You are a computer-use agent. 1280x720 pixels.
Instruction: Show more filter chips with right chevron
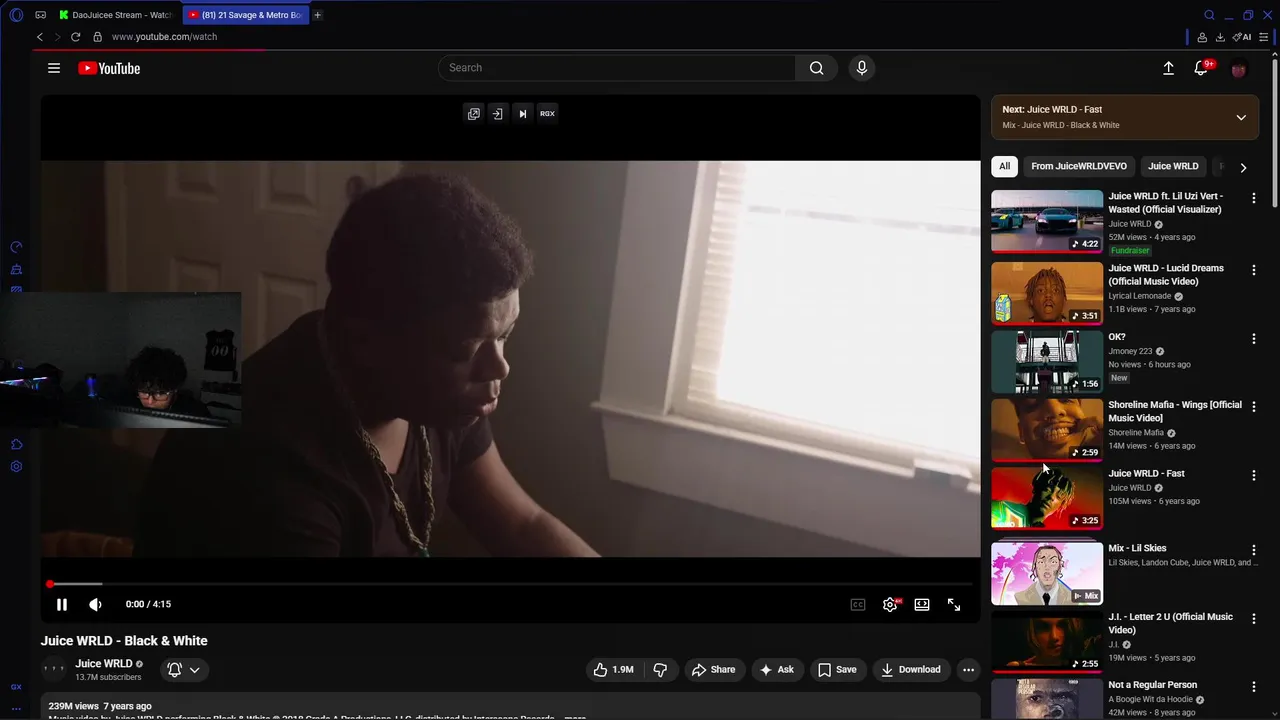coord(1243,168)
